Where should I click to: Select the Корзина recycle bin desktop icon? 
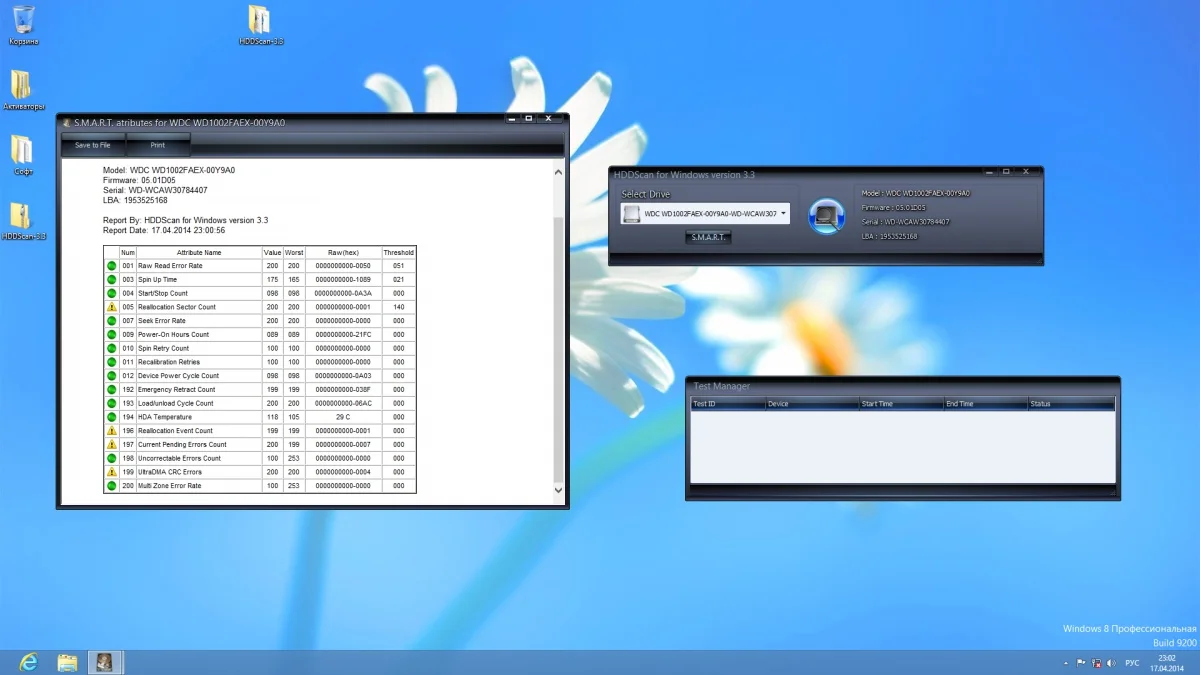23,25
